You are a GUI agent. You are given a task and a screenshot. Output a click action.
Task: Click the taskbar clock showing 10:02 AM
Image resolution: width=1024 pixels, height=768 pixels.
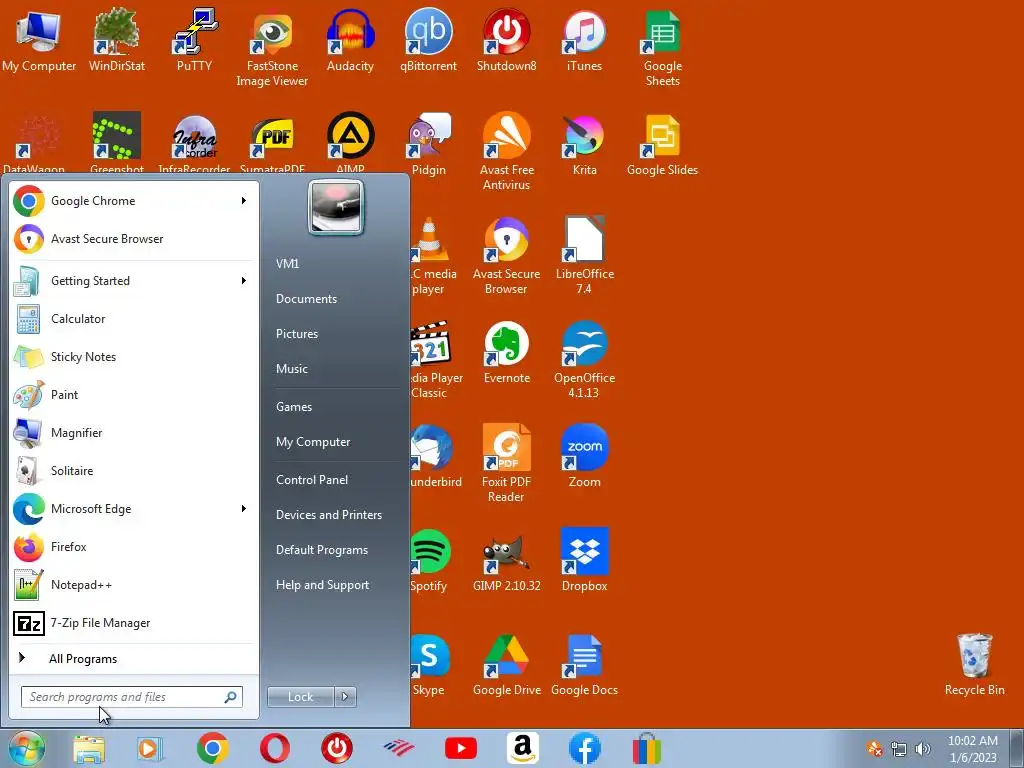pos(973,749)
